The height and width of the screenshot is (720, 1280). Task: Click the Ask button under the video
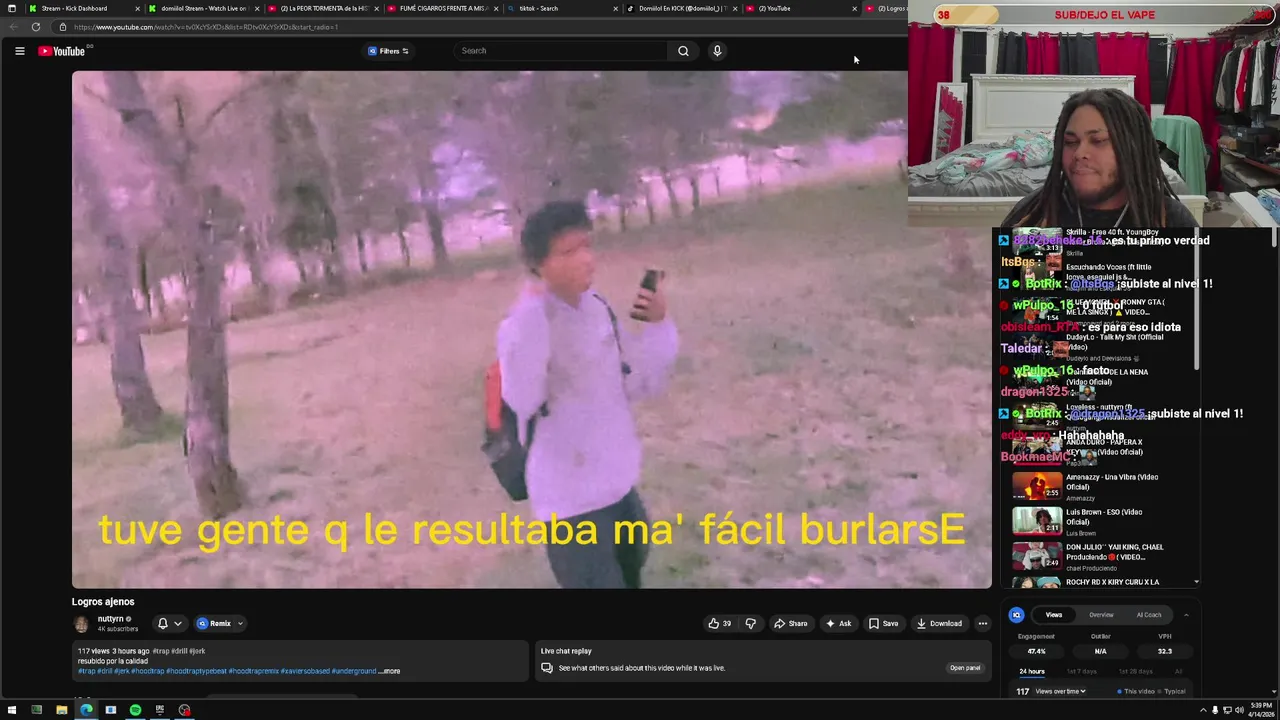click(838, 623)
